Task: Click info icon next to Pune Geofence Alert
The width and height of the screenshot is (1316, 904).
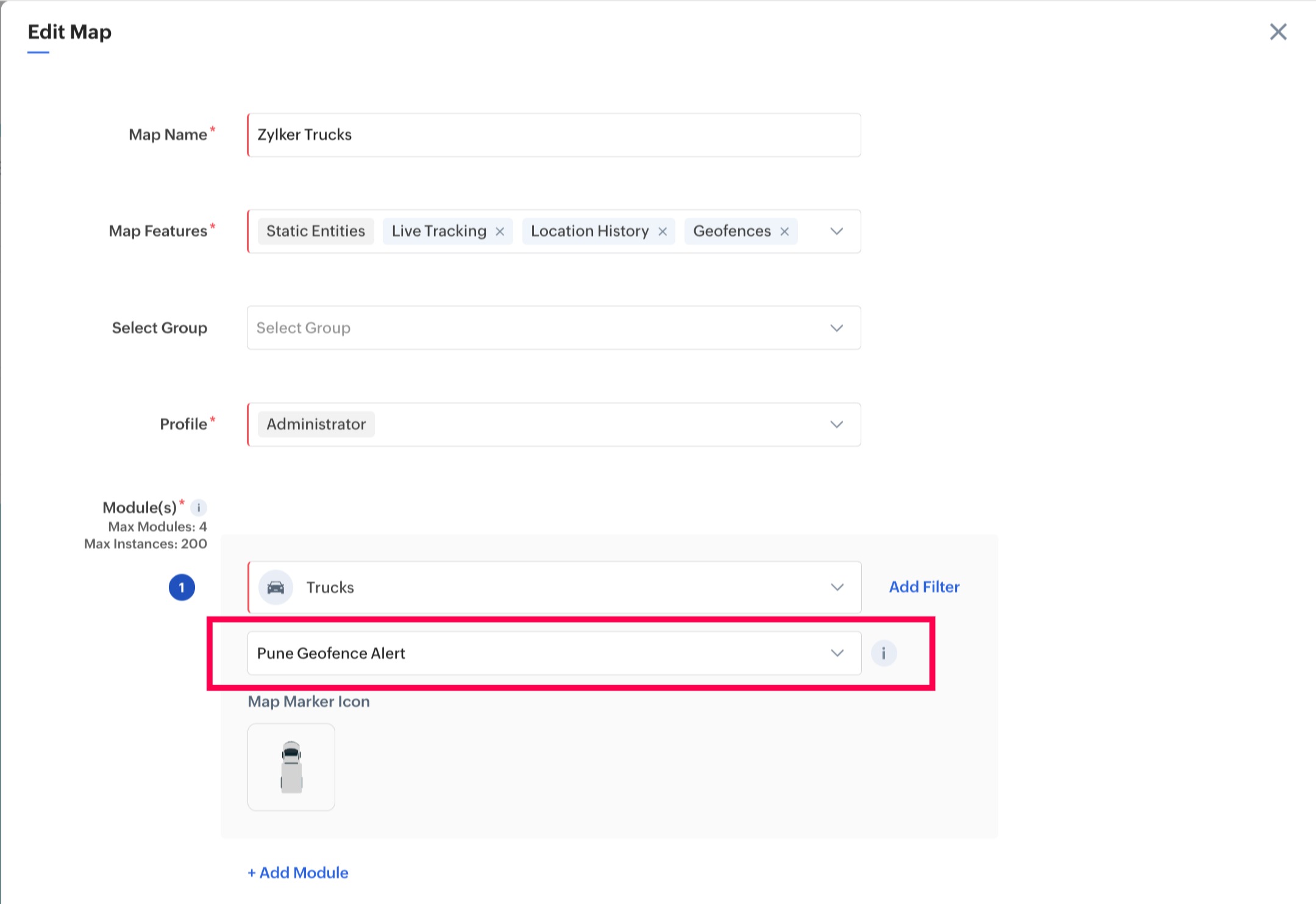Action: (883, 653)
